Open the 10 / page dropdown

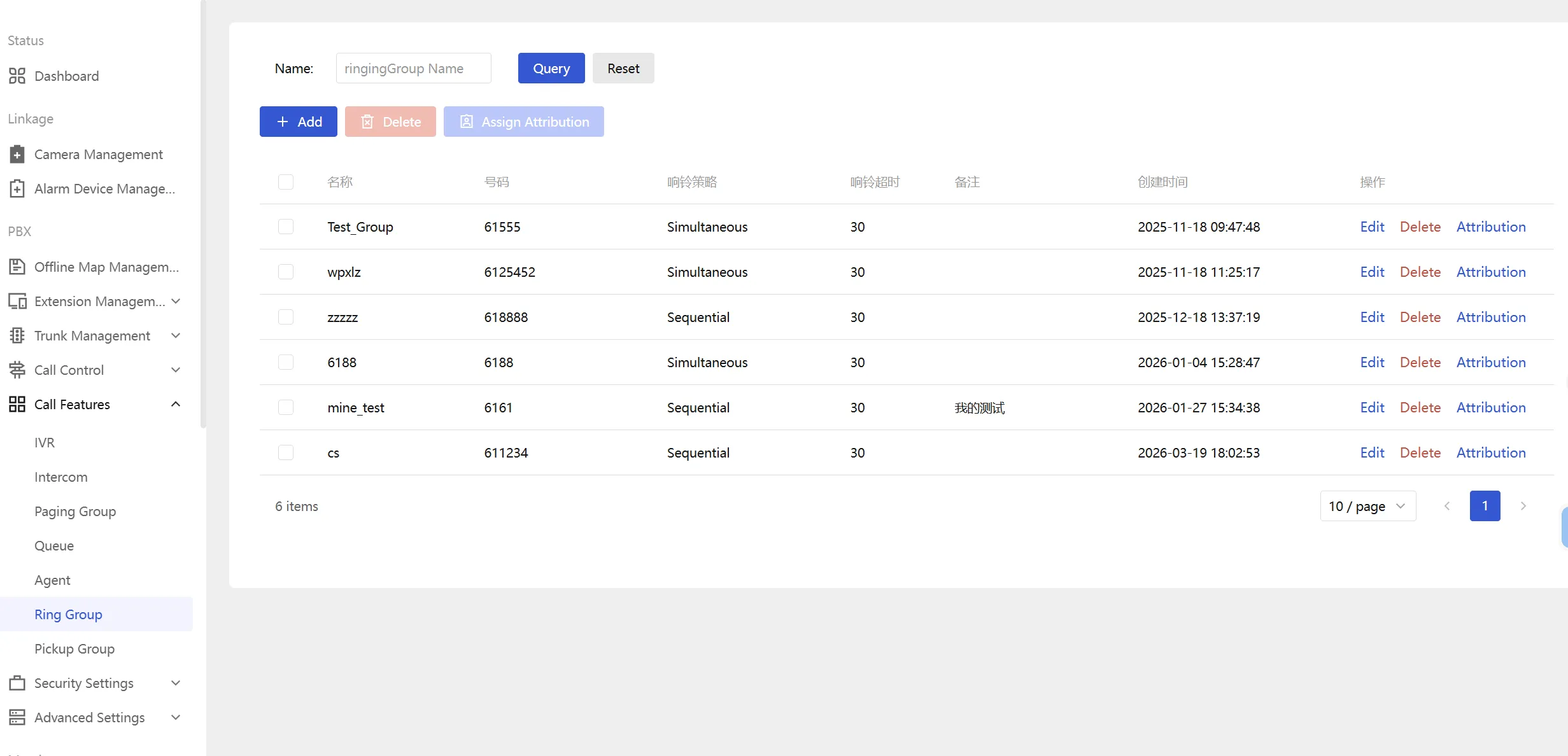1367,507
